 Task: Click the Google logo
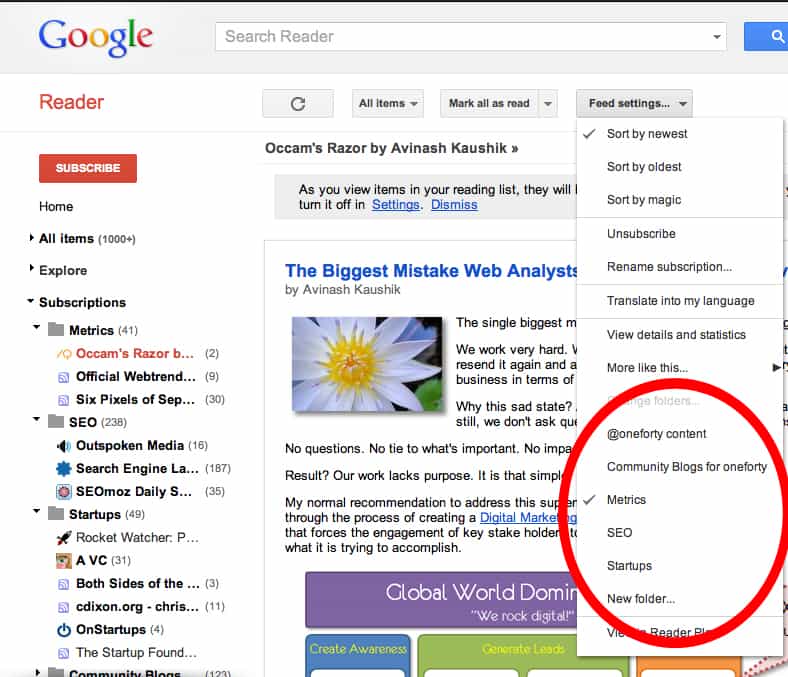point(95,38)
